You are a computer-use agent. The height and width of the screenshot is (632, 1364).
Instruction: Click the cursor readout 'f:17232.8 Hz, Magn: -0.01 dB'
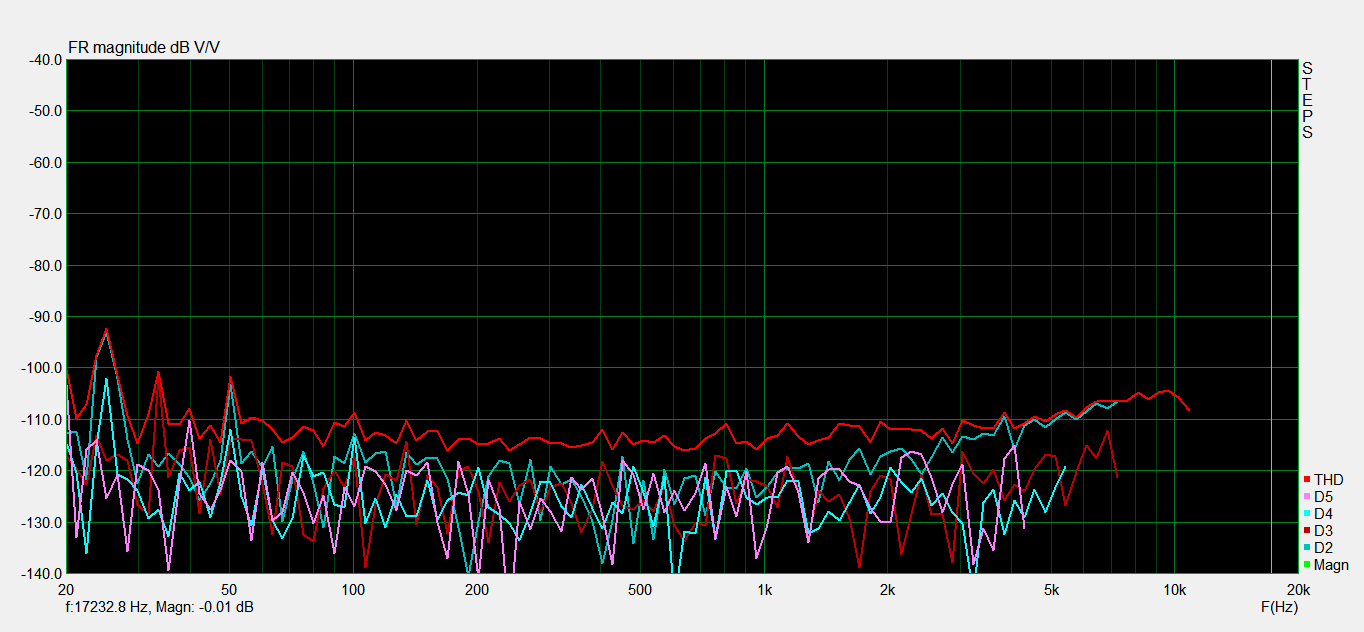[158, 607]
